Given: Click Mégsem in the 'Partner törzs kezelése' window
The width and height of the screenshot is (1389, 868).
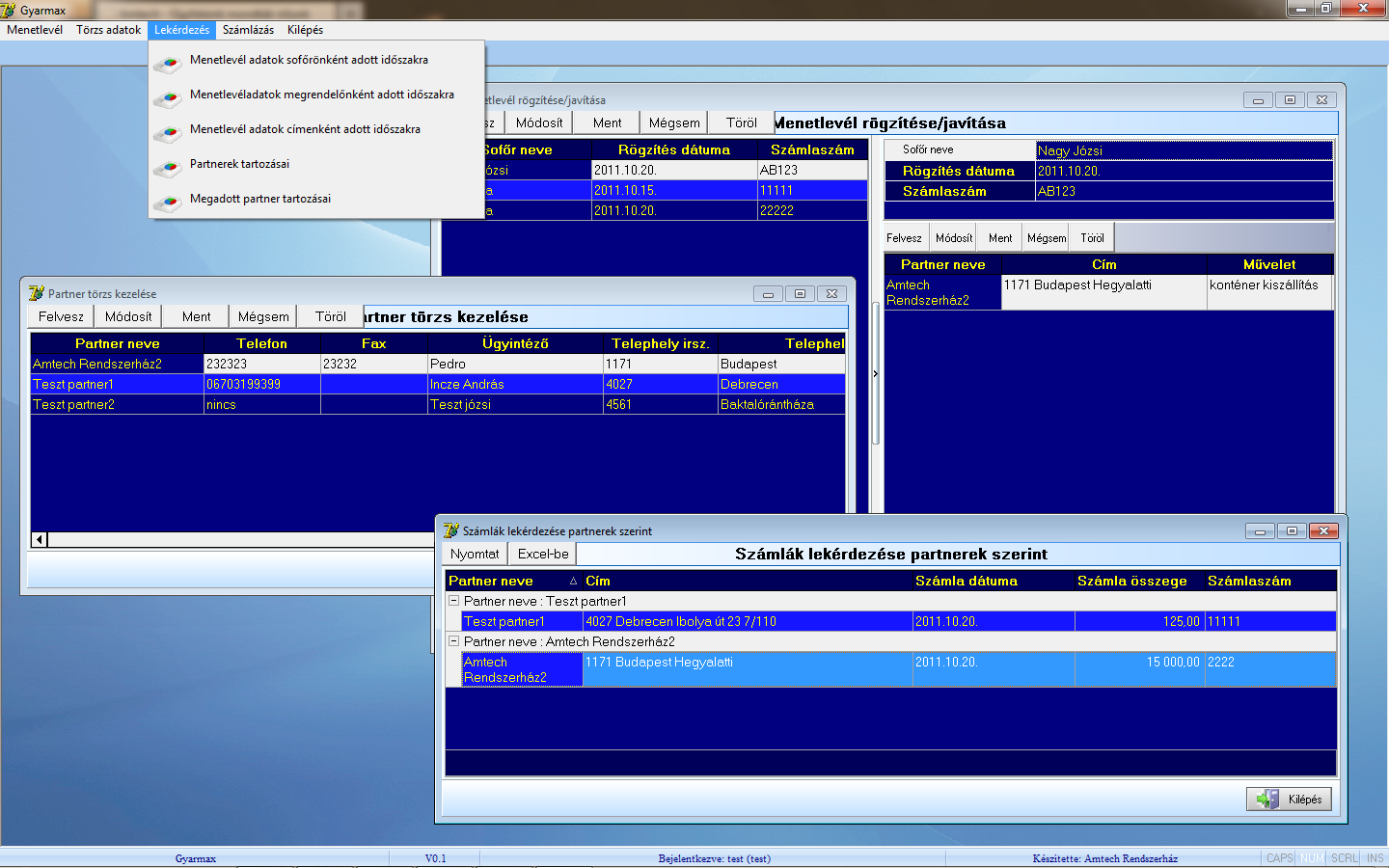Looking at the screenshot, I should [263, 316].
